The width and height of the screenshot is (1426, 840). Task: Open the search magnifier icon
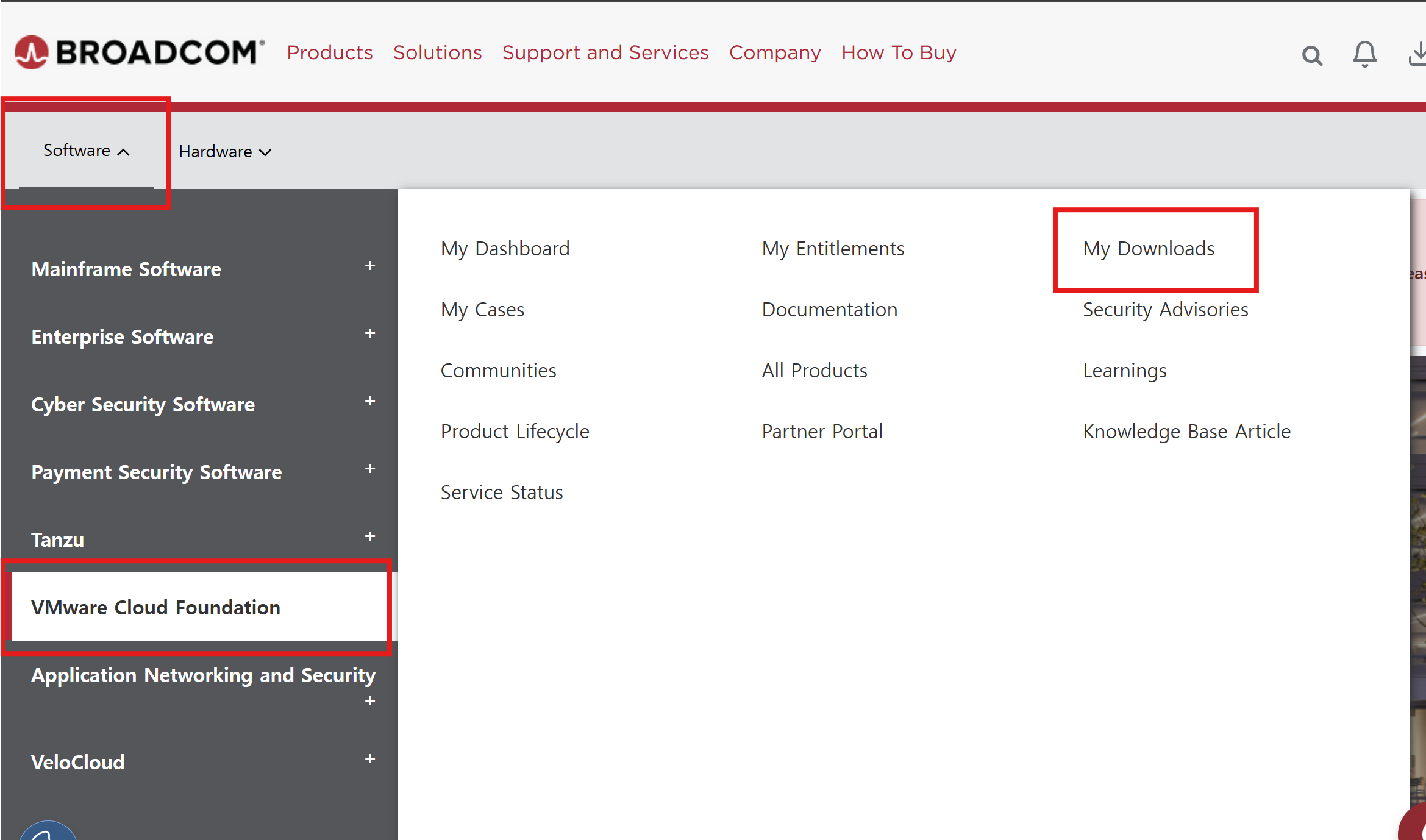coord(1312,55)
